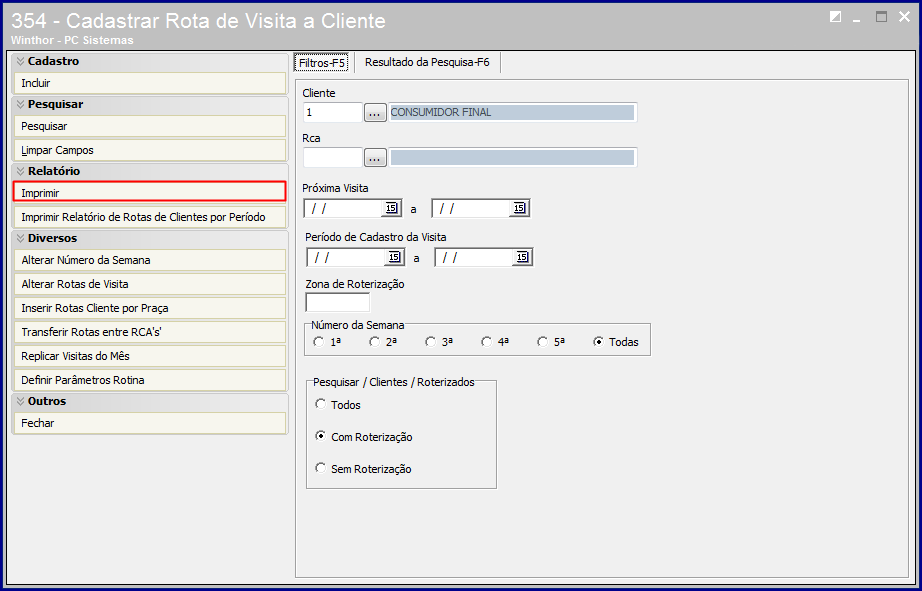Choose Com Roterização option
The width and height of the screenshot is (922, 591).
click(x=320, y=436)
